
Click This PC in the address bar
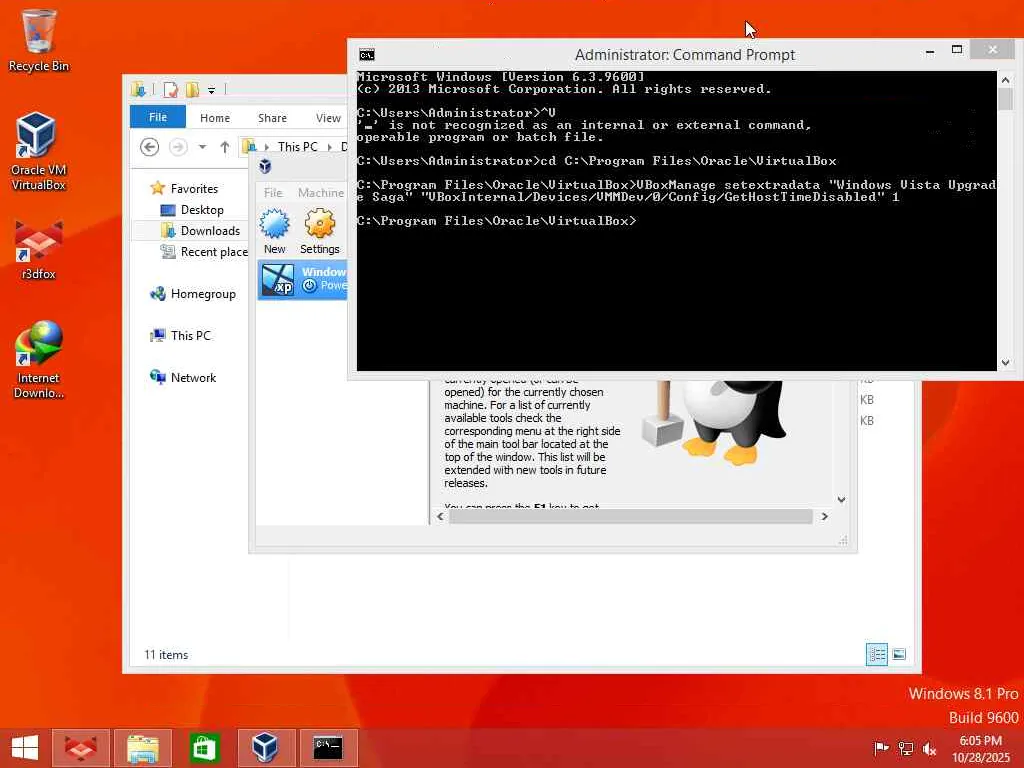coord(297,147)
